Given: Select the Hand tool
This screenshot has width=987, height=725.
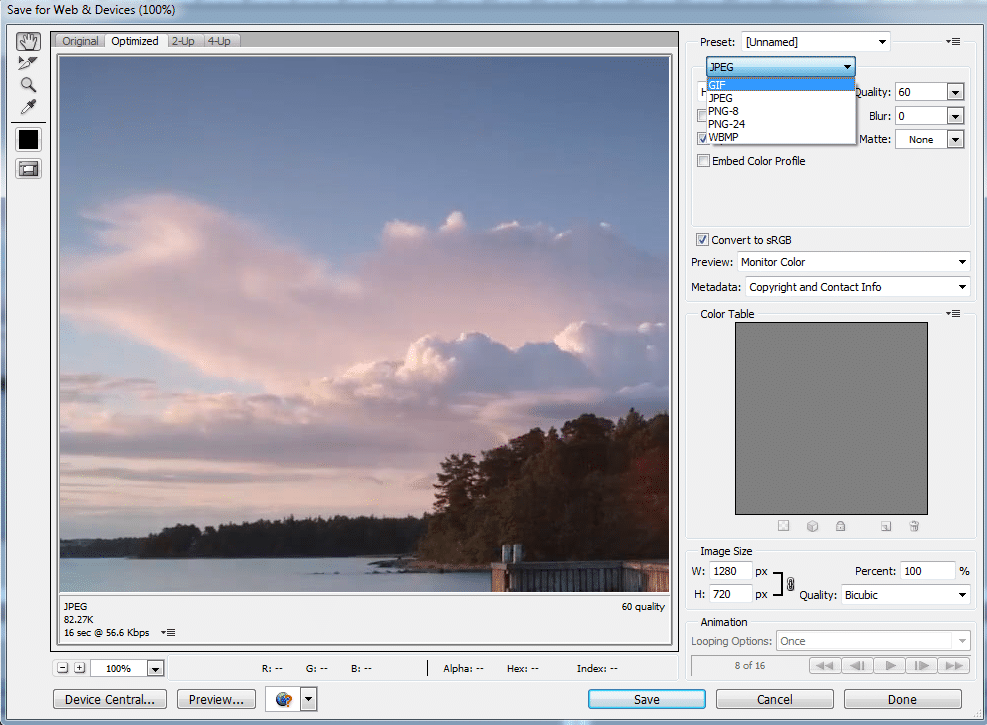Looking at the screenshot, I should [28, 42].
